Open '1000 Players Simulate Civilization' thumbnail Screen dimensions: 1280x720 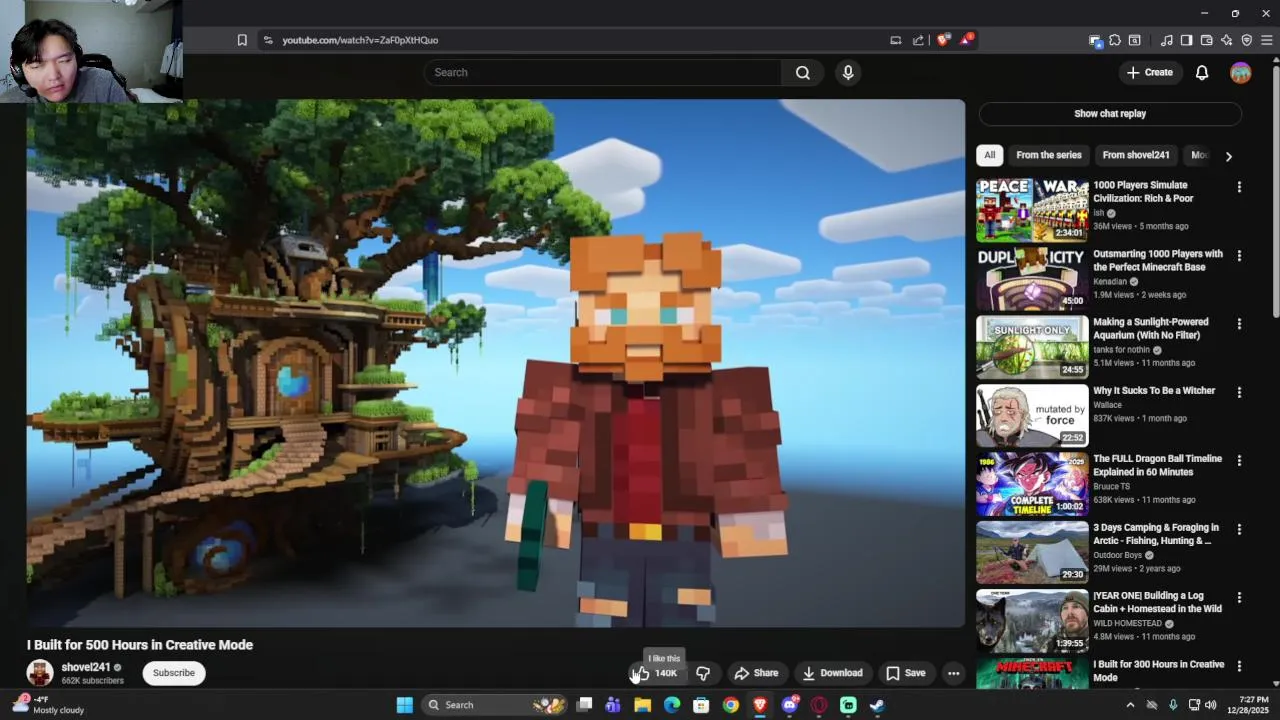coord(1032,210)
